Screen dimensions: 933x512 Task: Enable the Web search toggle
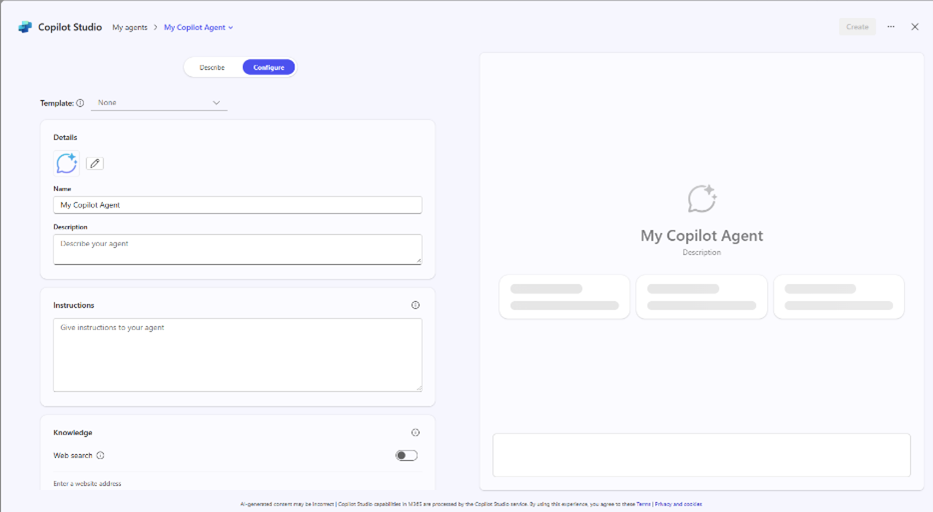click(406, 456)
